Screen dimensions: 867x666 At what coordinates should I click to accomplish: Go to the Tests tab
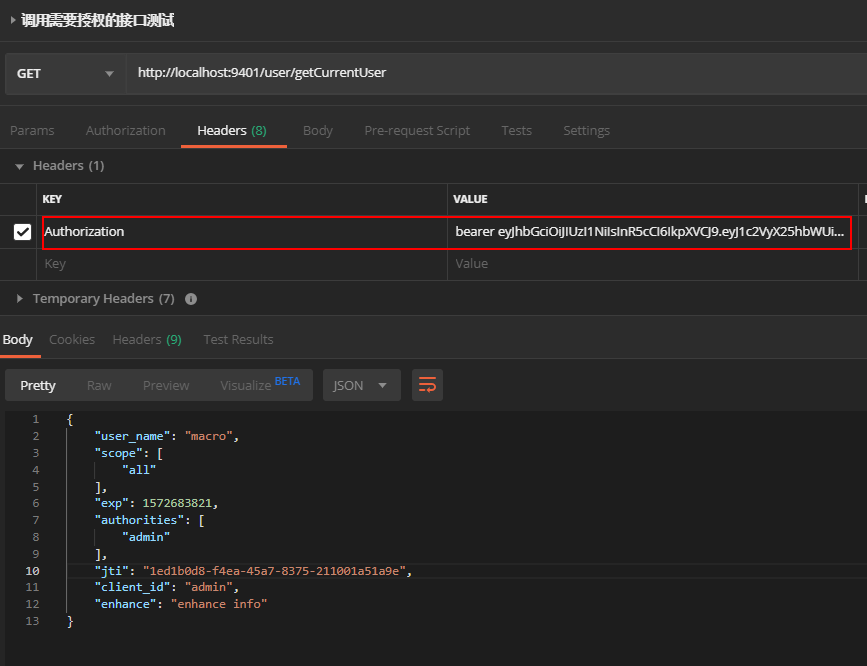click(516, 131)
